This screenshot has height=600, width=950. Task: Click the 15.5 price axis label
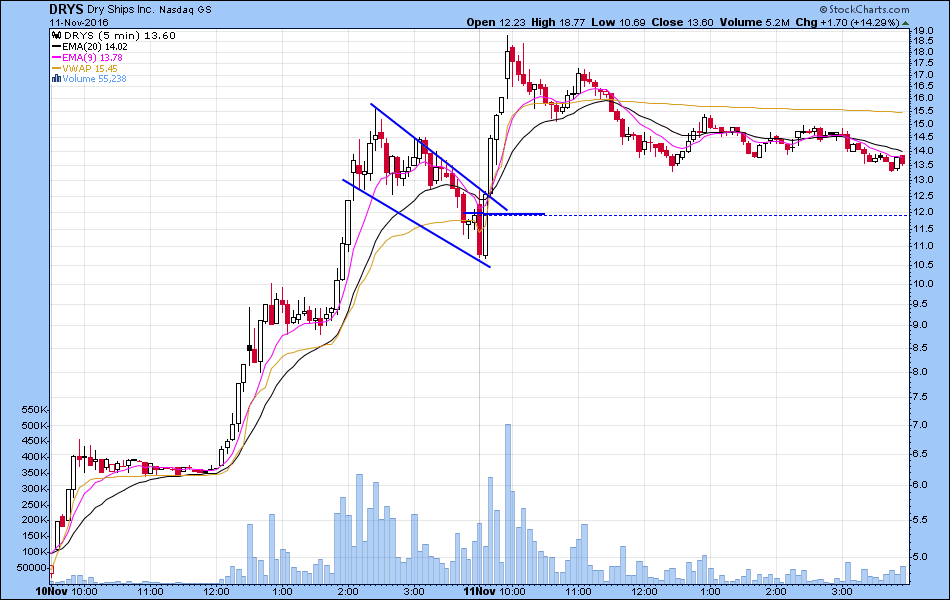point(924,111)
